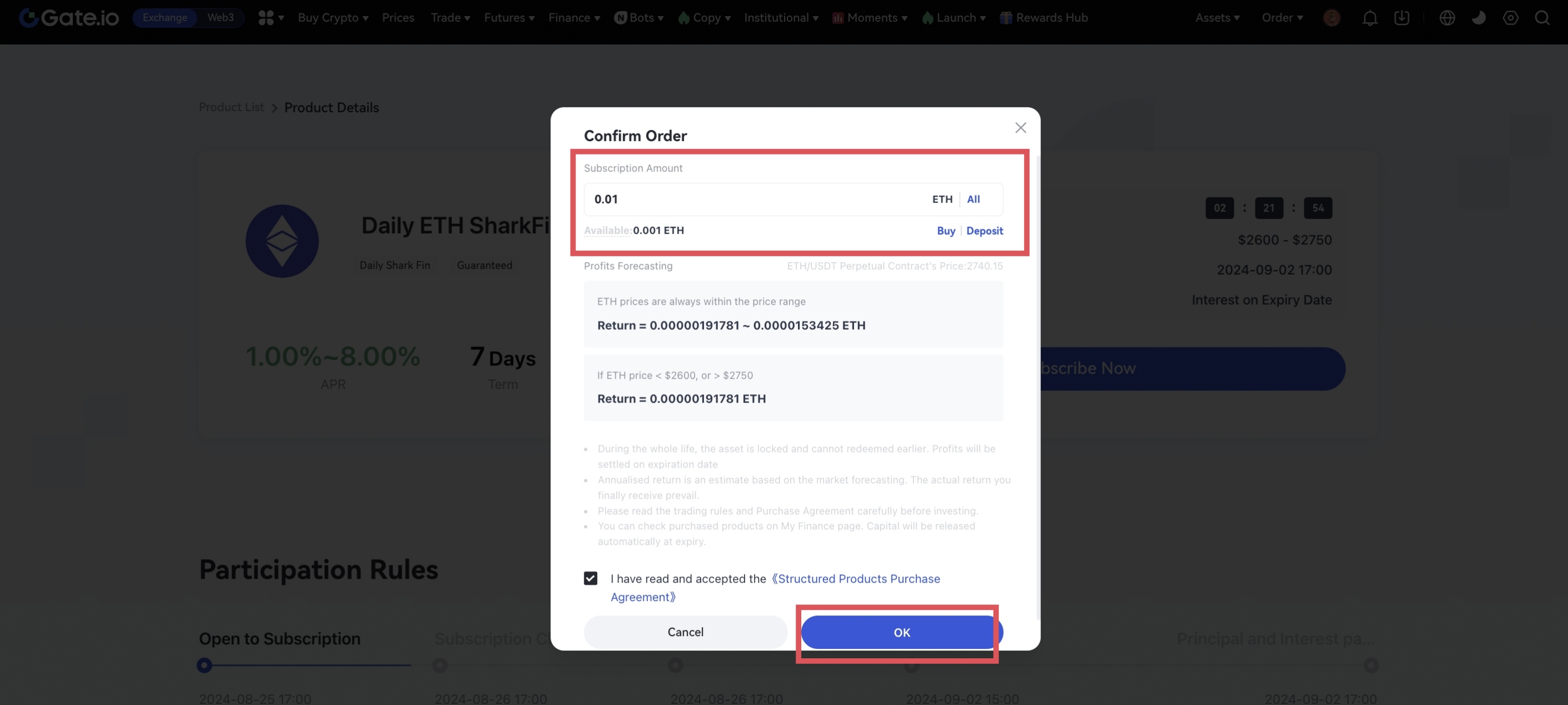Viewport: 1568px width, 705px height.
Task: Expand the Assets dropdown
Action: [1217, 18]
